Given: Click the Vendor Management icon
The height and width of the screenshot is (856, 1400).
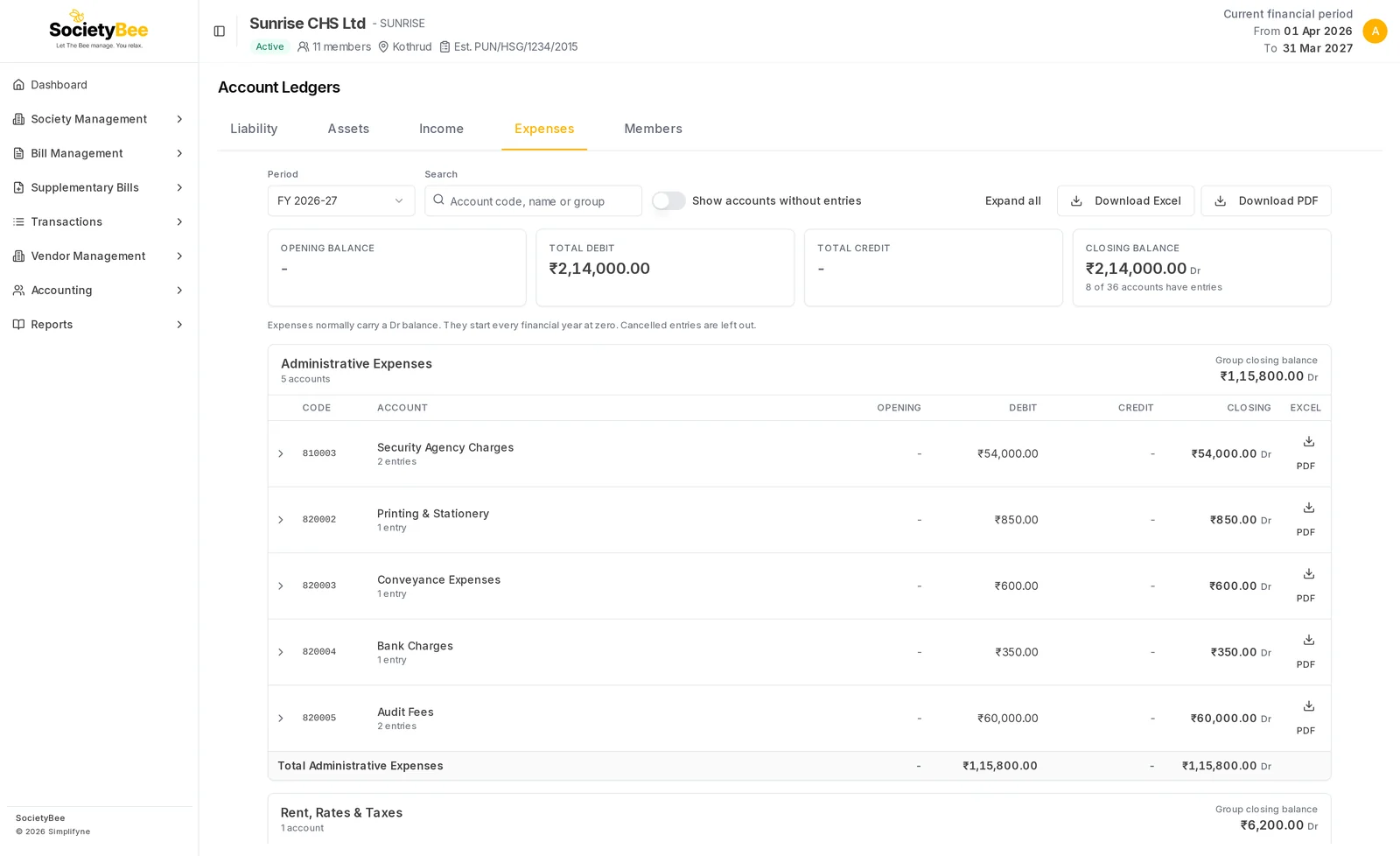Looking at the screenshot, I should [18, 256].
